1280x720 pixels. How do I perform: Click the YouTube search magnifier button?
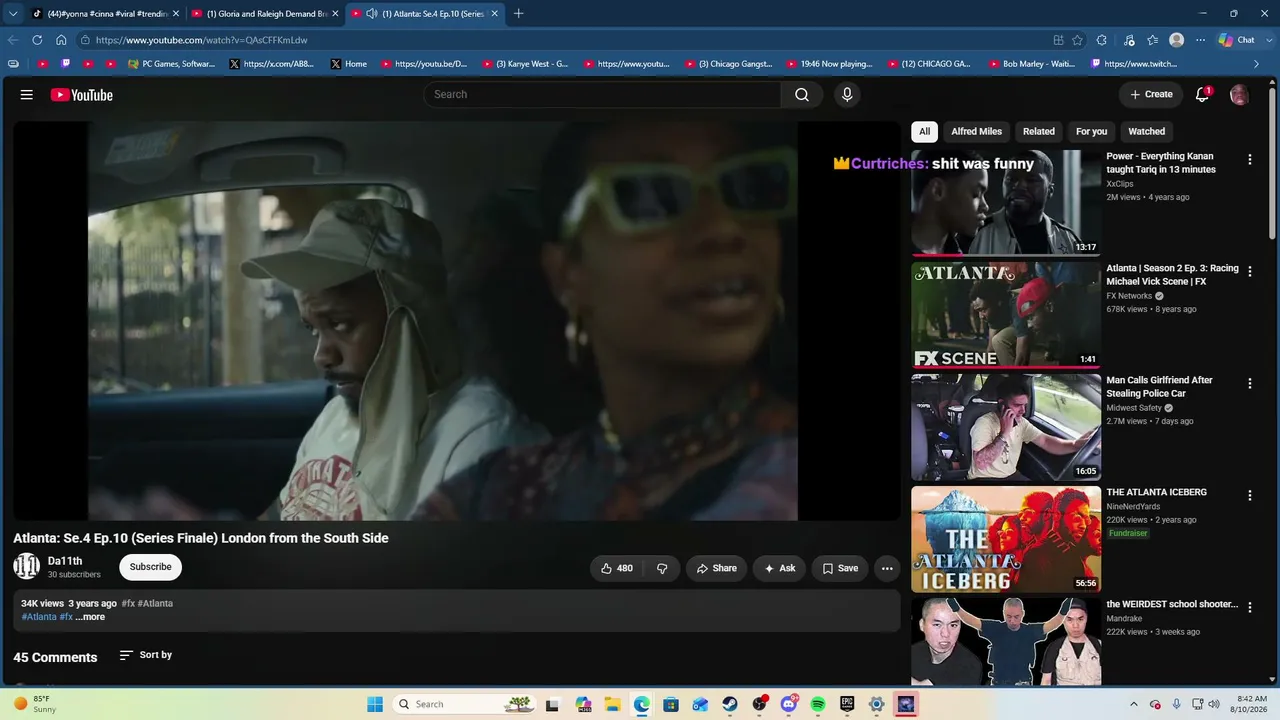click(802, 94)
